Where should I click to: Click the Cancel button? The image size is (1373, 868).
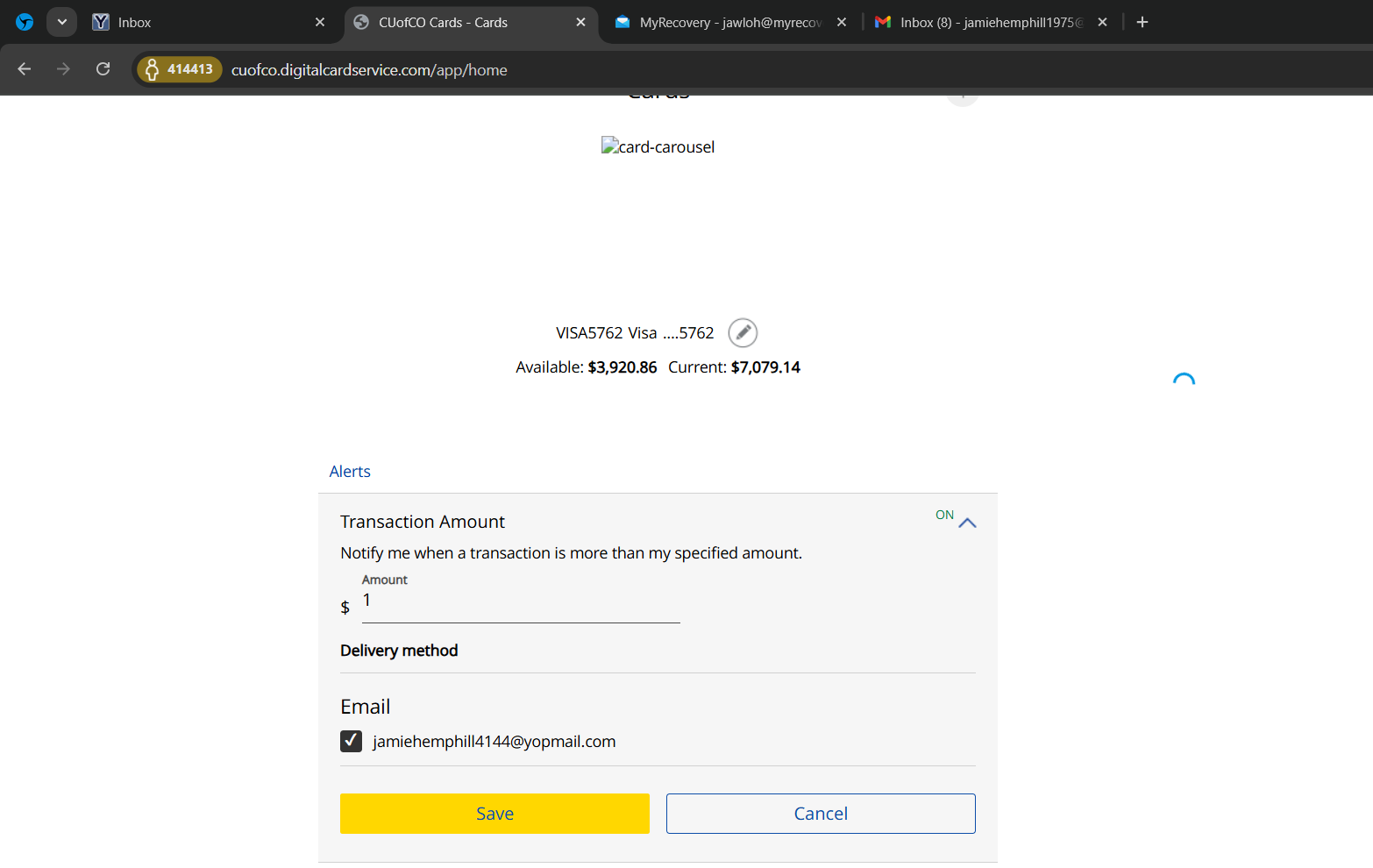click(820, 814)
